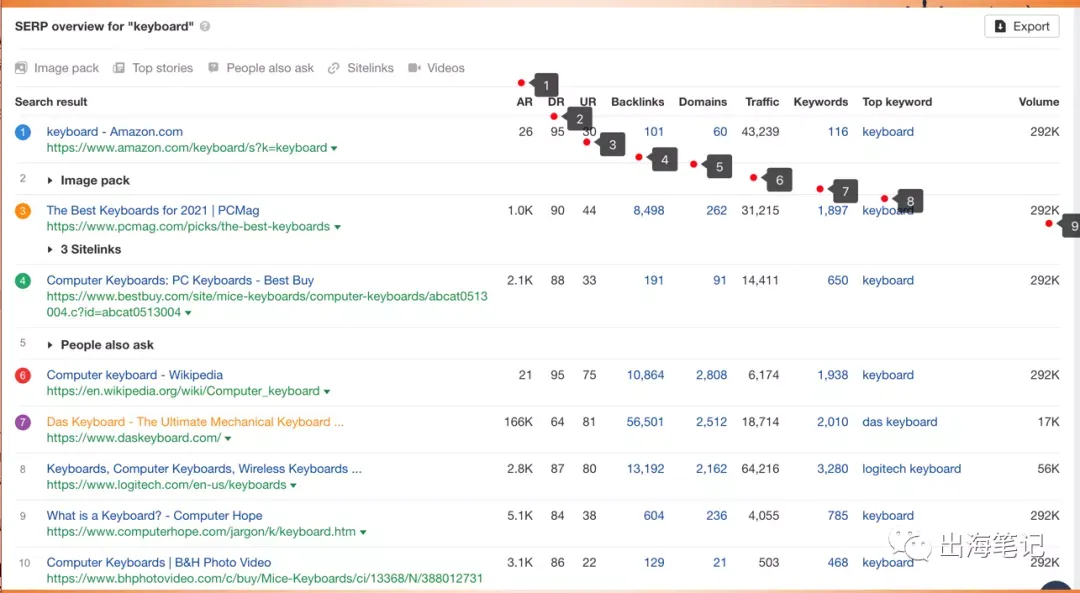
Task: Click the blue position 1 badge
Action: [x=23, y=132]
